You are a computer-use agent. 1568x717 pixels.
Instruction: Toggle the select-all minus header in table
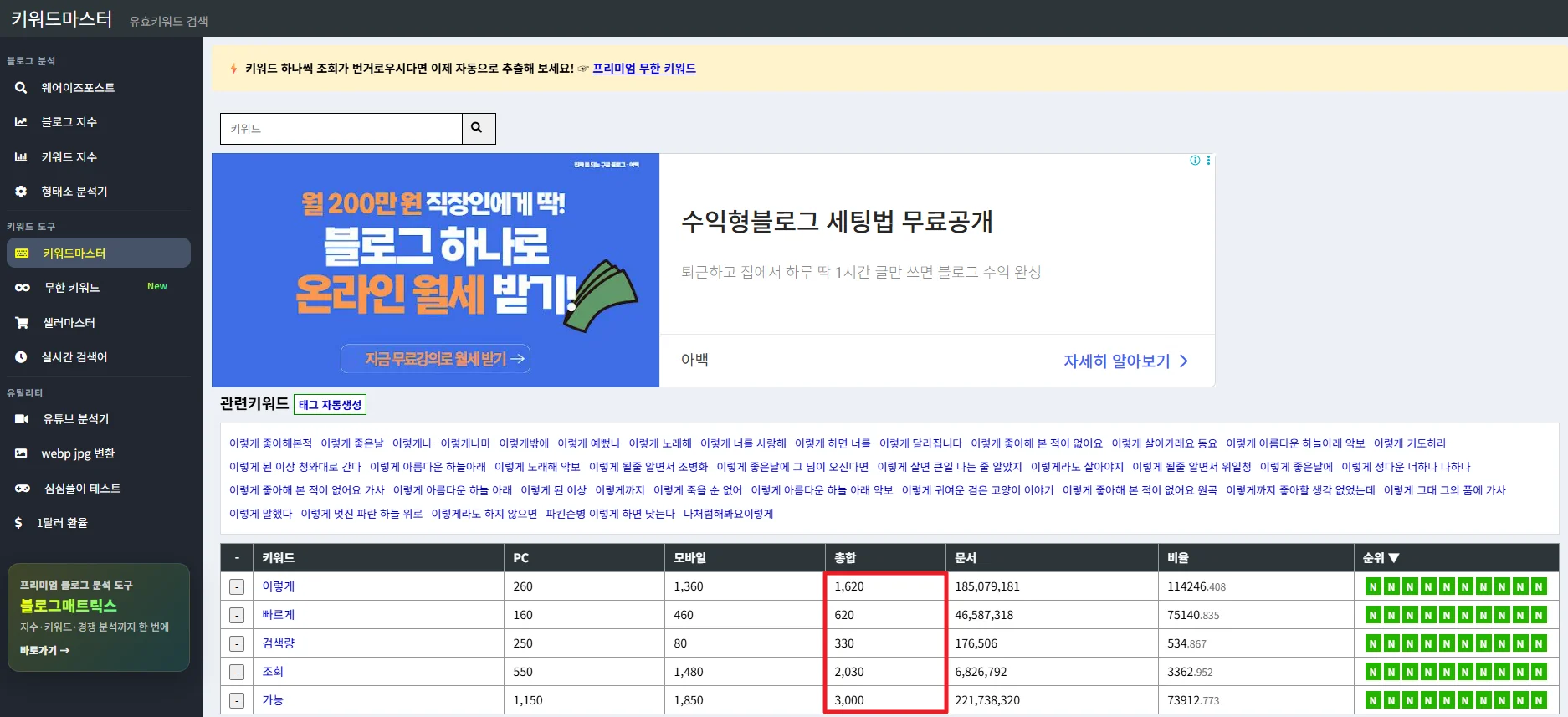[237, 558]
